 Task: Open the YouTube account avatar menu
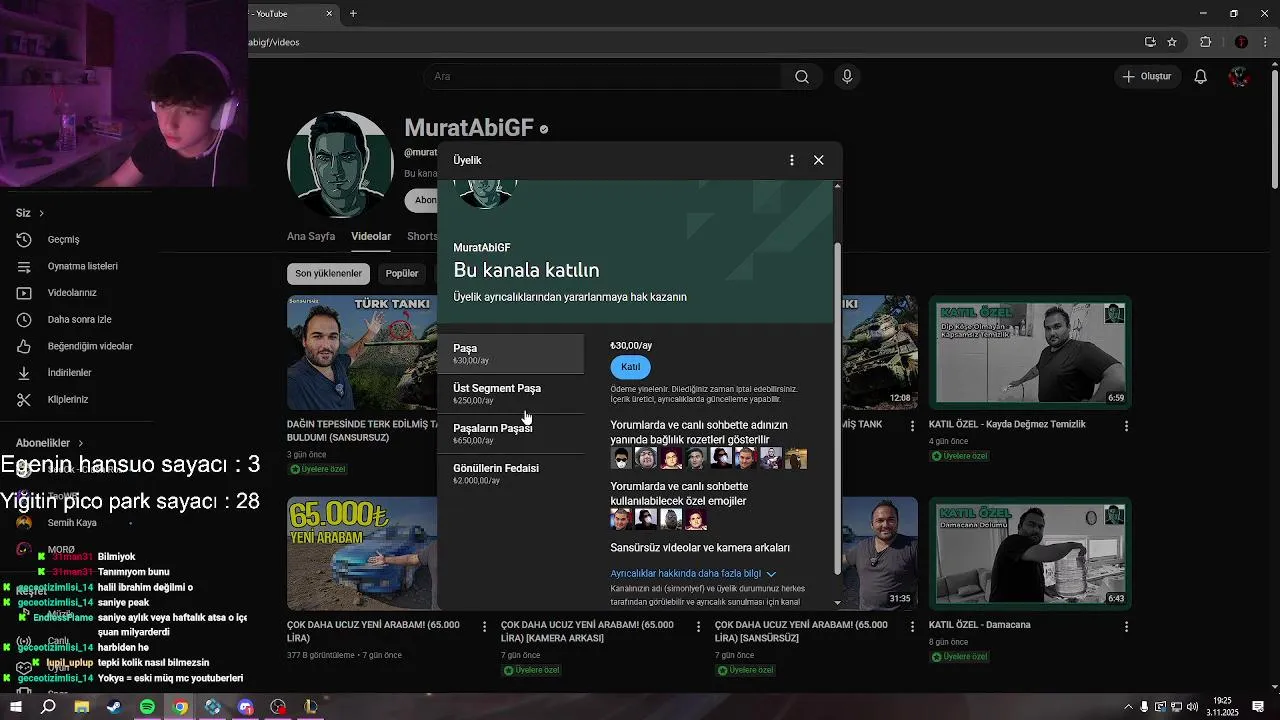[1239, 77]
